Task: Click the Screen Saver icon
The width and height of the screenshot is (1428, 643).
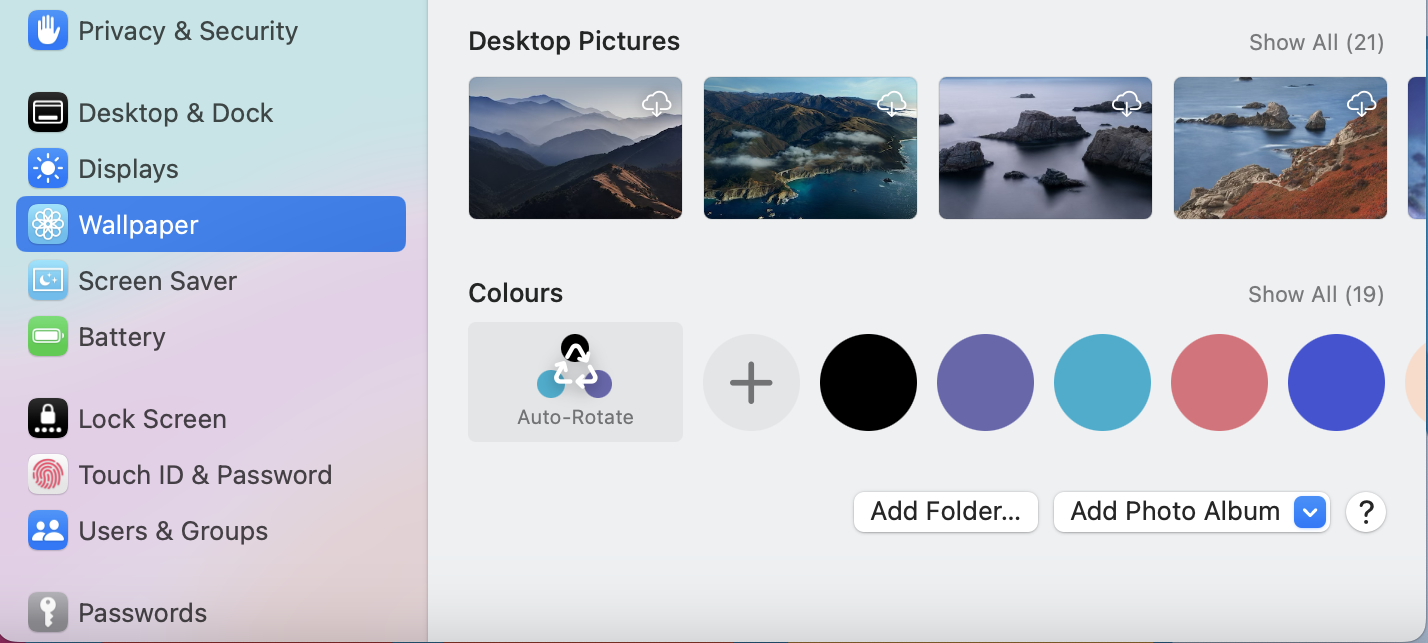Action: pyautogui.click(x=48, y=280)
